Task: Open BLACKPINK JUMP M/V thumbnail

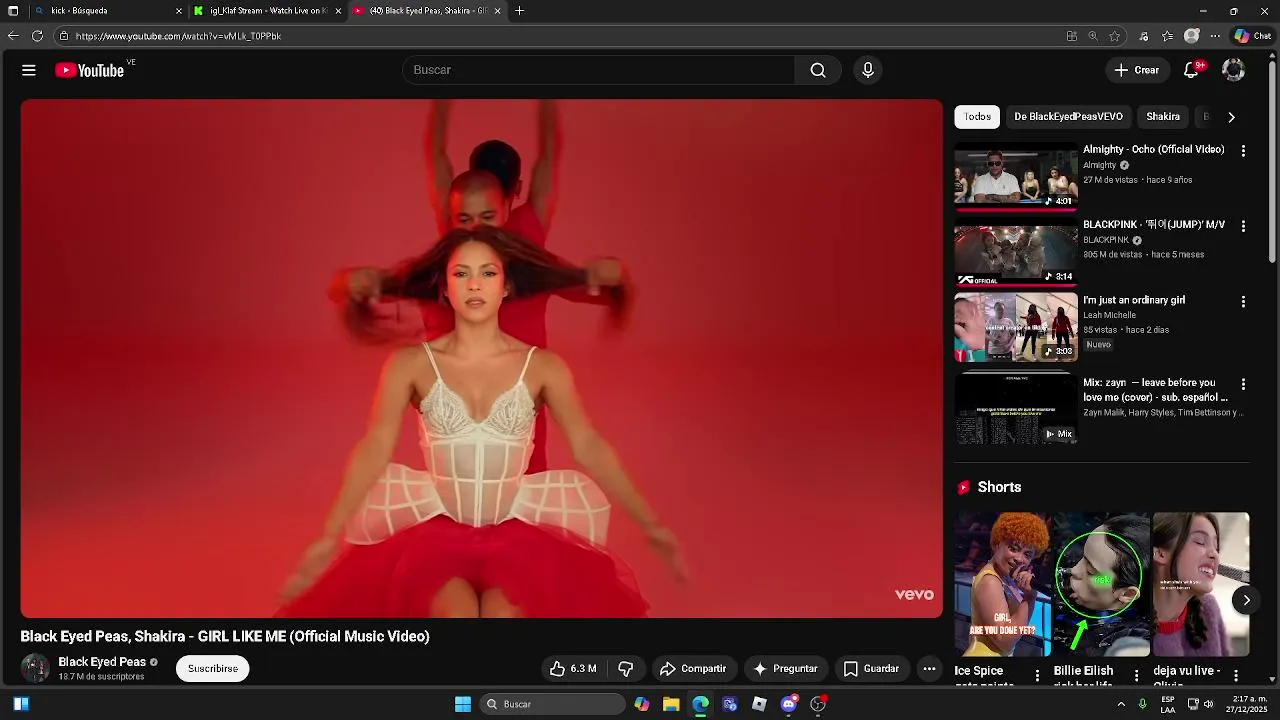Action: tap(1016, 252)
